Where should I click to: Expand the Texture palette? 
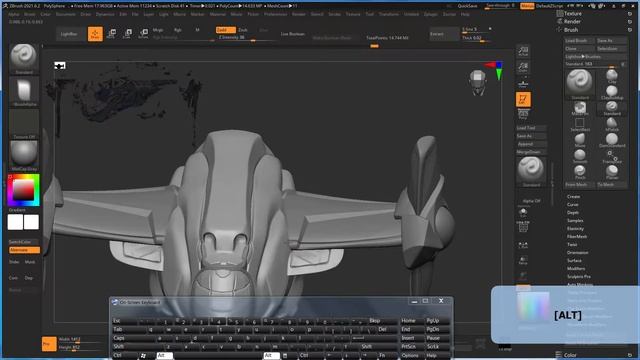(573, 13)
